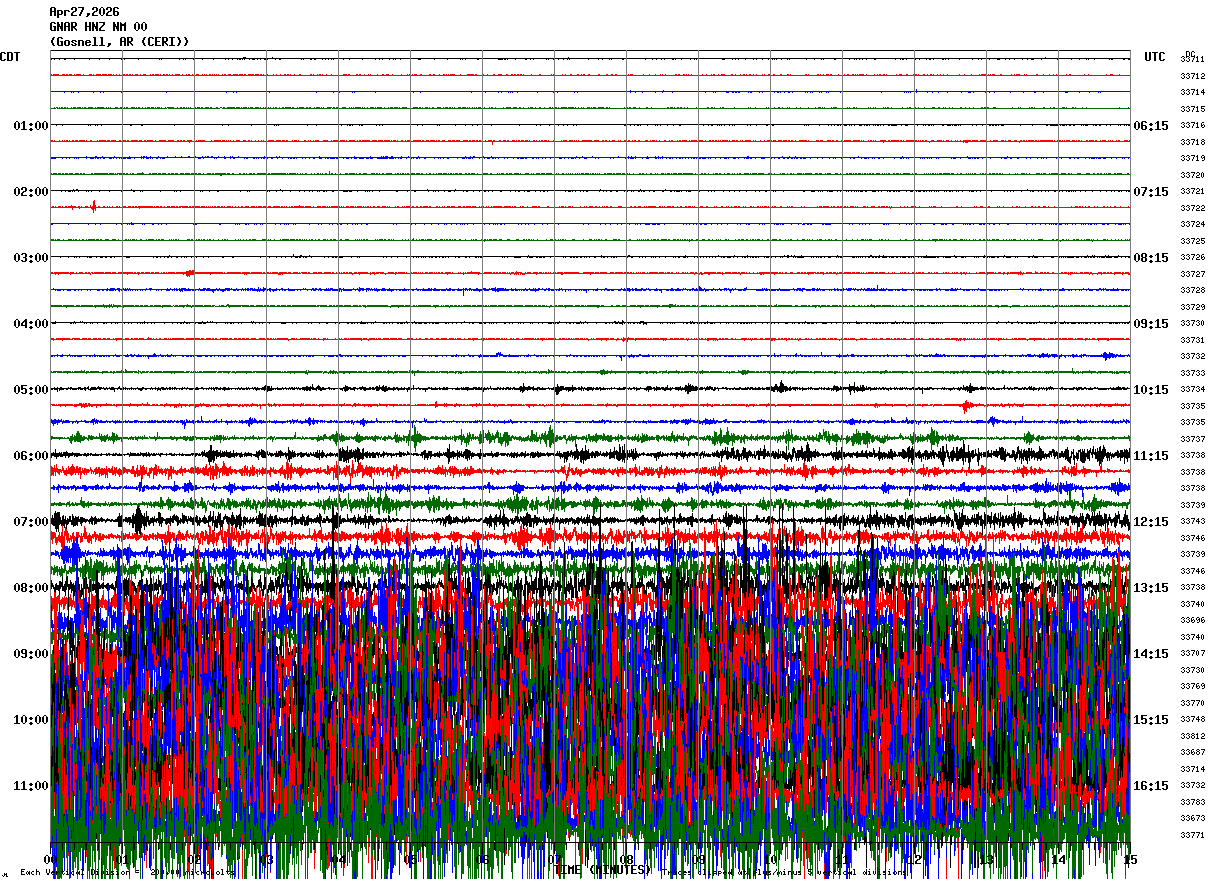This screenshot has width=1210, height=886.
Task: Select the DC offset value 33719
Action: (x=1192, y=159)
